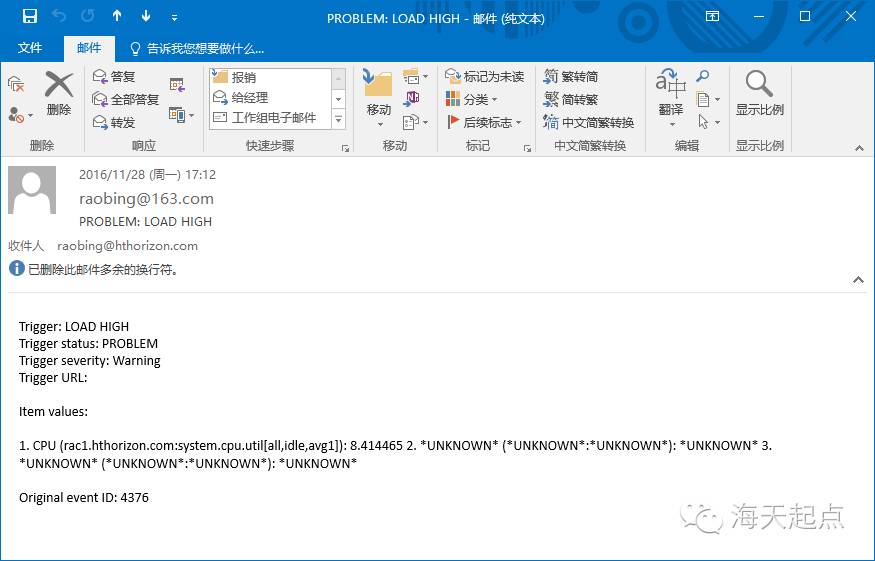Image resolution: width=875 pixels, height=561 pixels.
Task: Click the Item values: line
Action: (53, 412)
